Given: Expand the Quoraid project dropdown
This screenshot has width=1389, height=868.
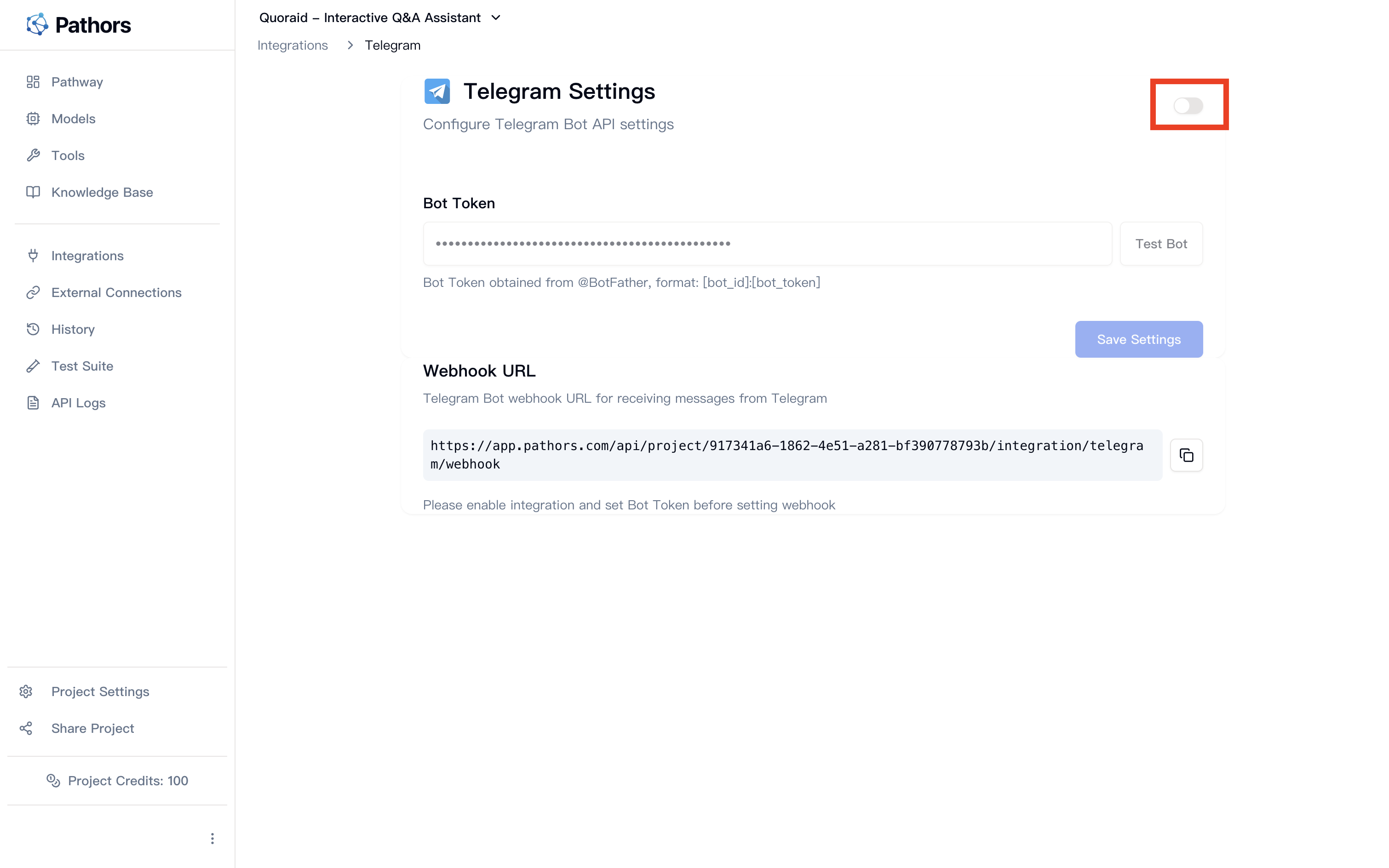Looking at the screenshot, I should pos(495,17).
